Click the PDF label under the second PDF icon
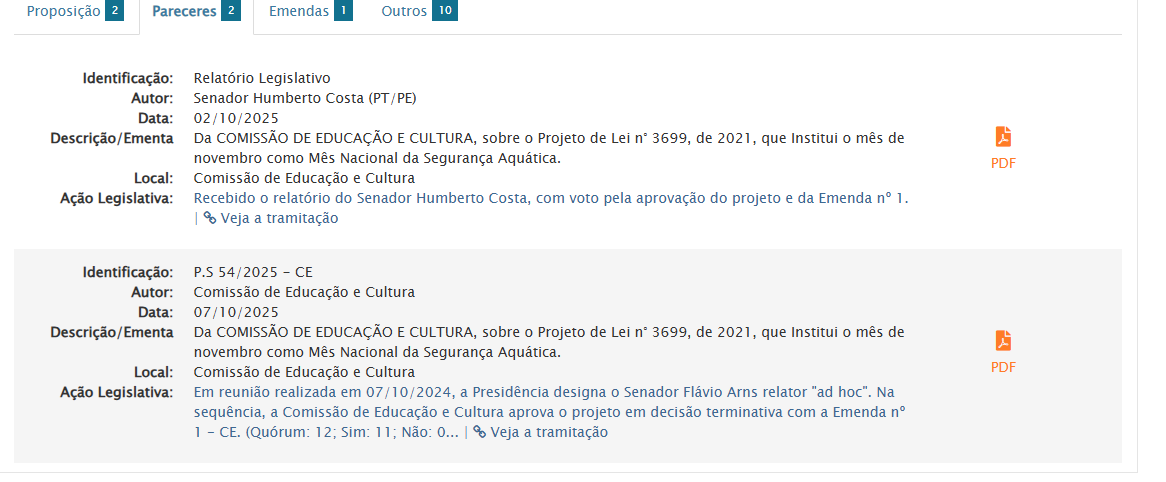 point(1003,367)
